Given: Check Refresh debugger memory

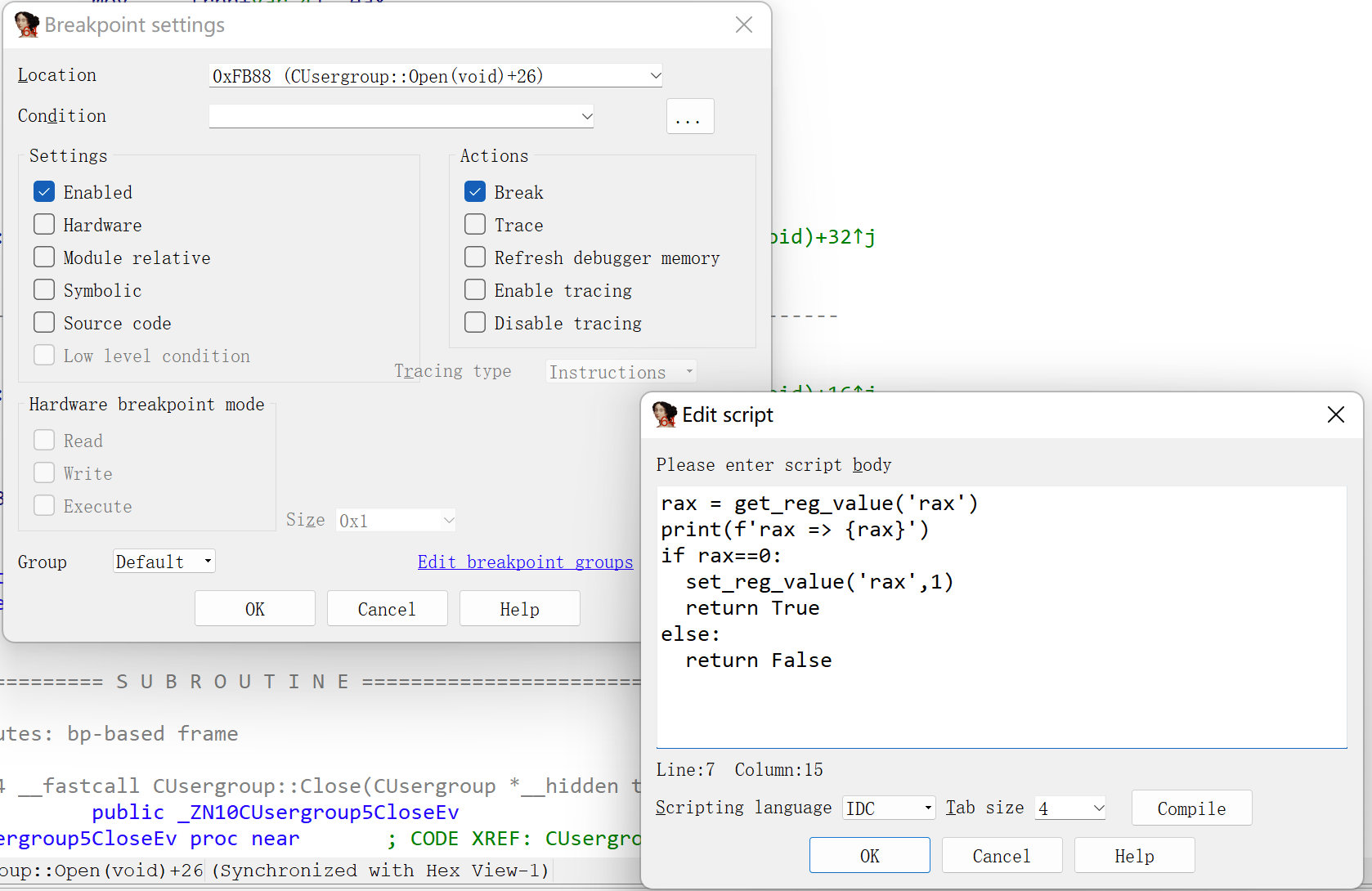Looking at the screenshot, I should [x=475, y=257].
